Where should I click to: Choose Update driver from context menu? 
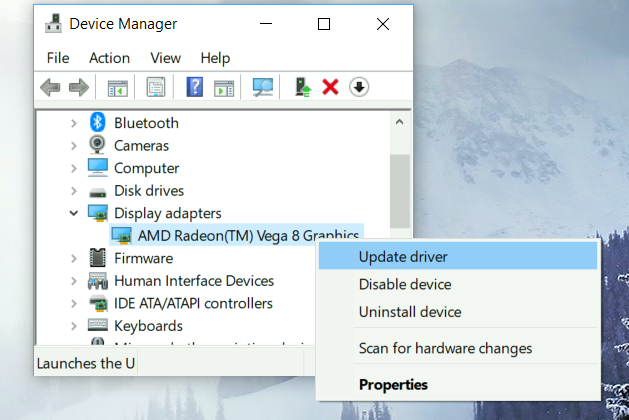[458, 257]
